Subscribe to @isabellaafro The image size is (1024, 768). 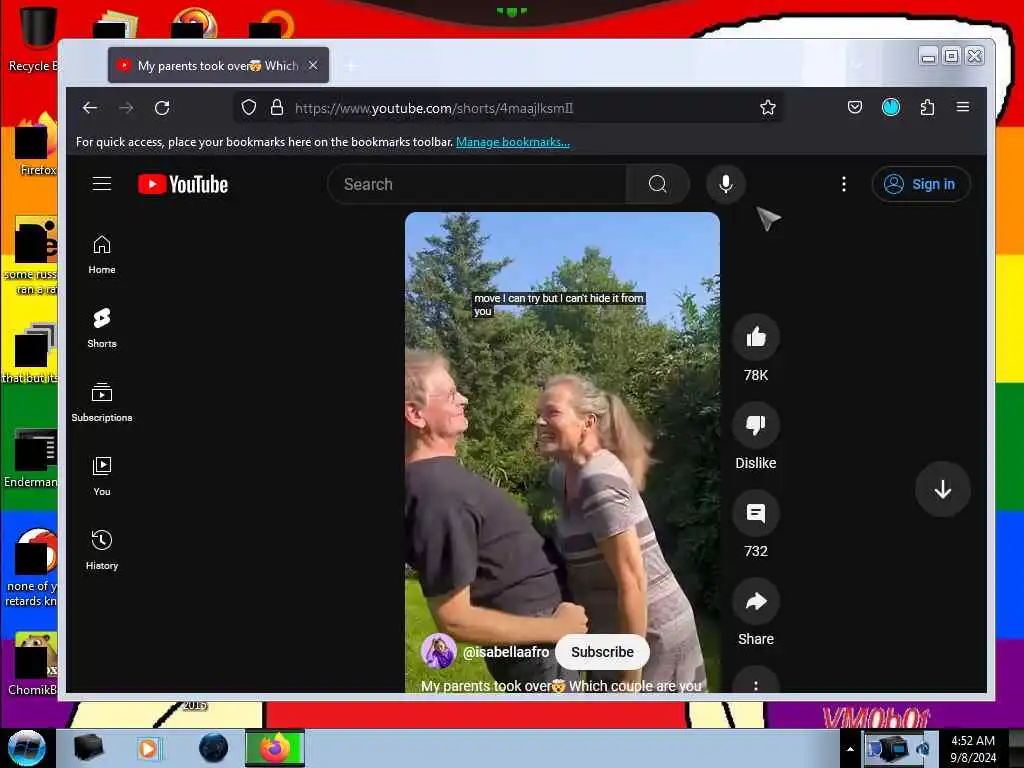602,652
